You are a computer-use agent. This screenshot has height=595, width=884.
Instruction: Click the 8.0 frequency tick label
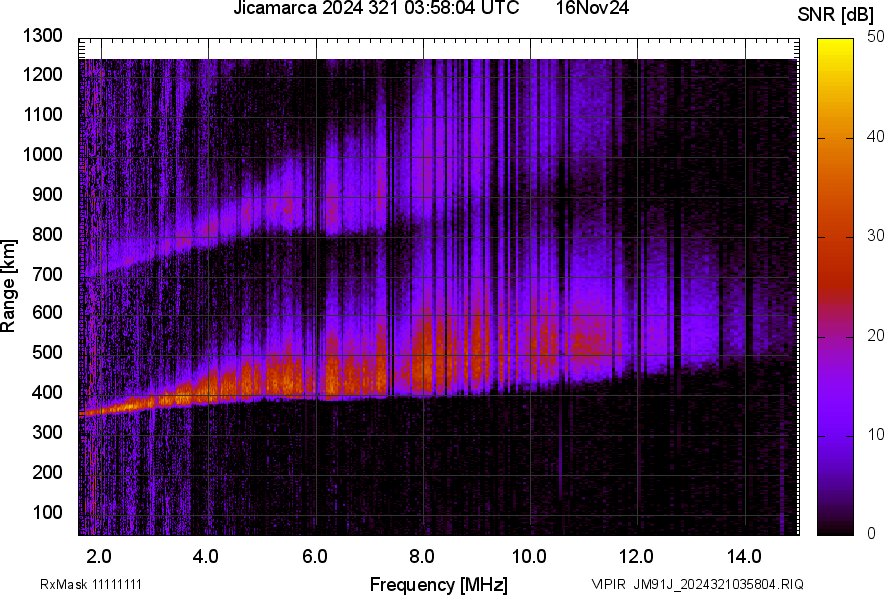tap(422, 557)
